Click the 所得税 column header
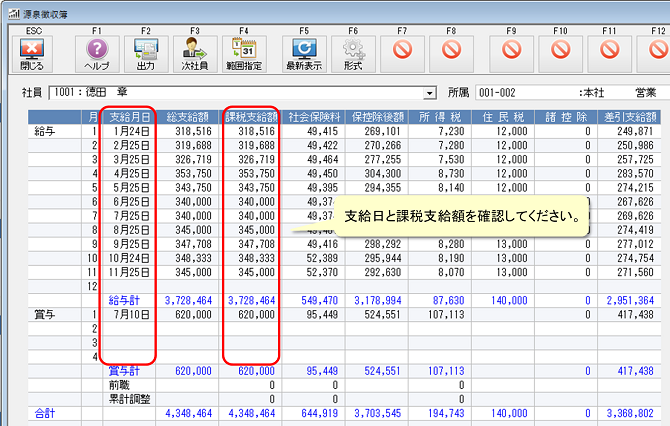The image size is (670, 426). pos(434,116)
